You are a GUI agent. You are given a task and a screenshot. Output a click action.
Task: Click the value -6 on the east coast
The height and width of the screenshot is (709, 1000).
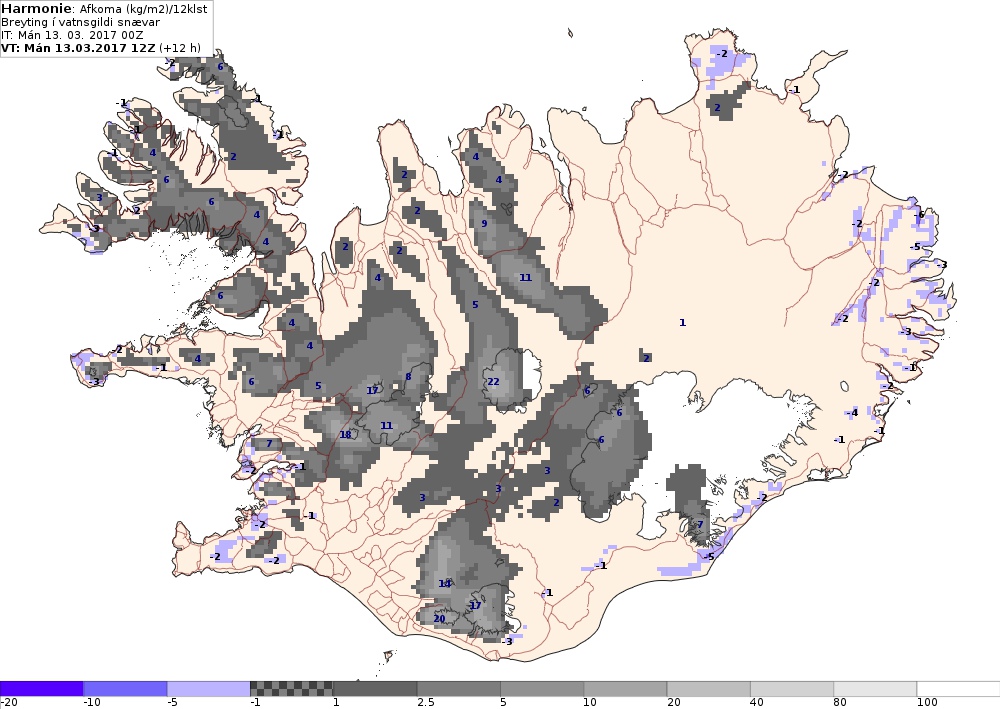coord(919,215)
